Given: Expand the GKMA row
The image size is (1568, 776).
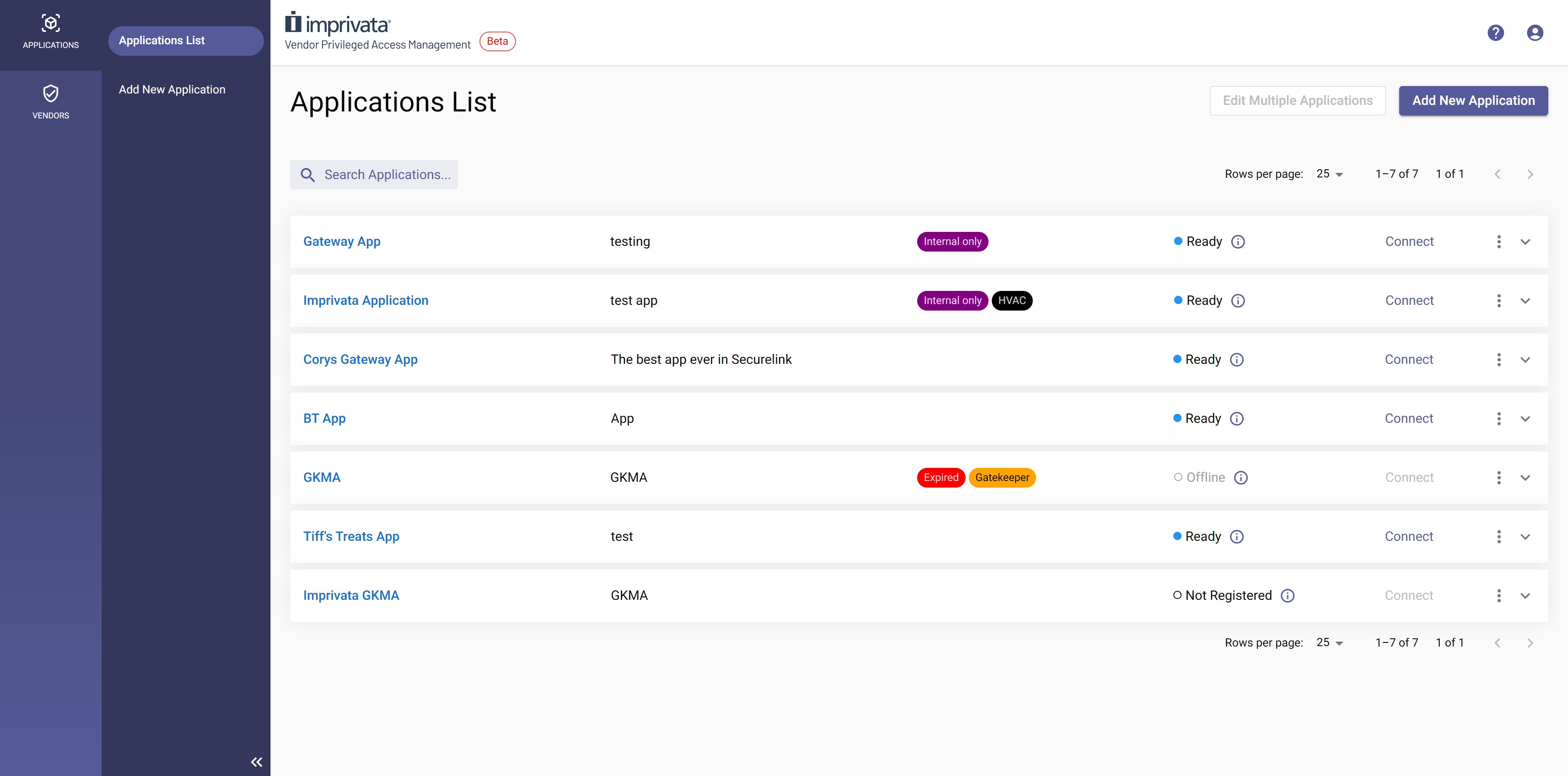Looking at the screenshot, I should [1525, 478].
